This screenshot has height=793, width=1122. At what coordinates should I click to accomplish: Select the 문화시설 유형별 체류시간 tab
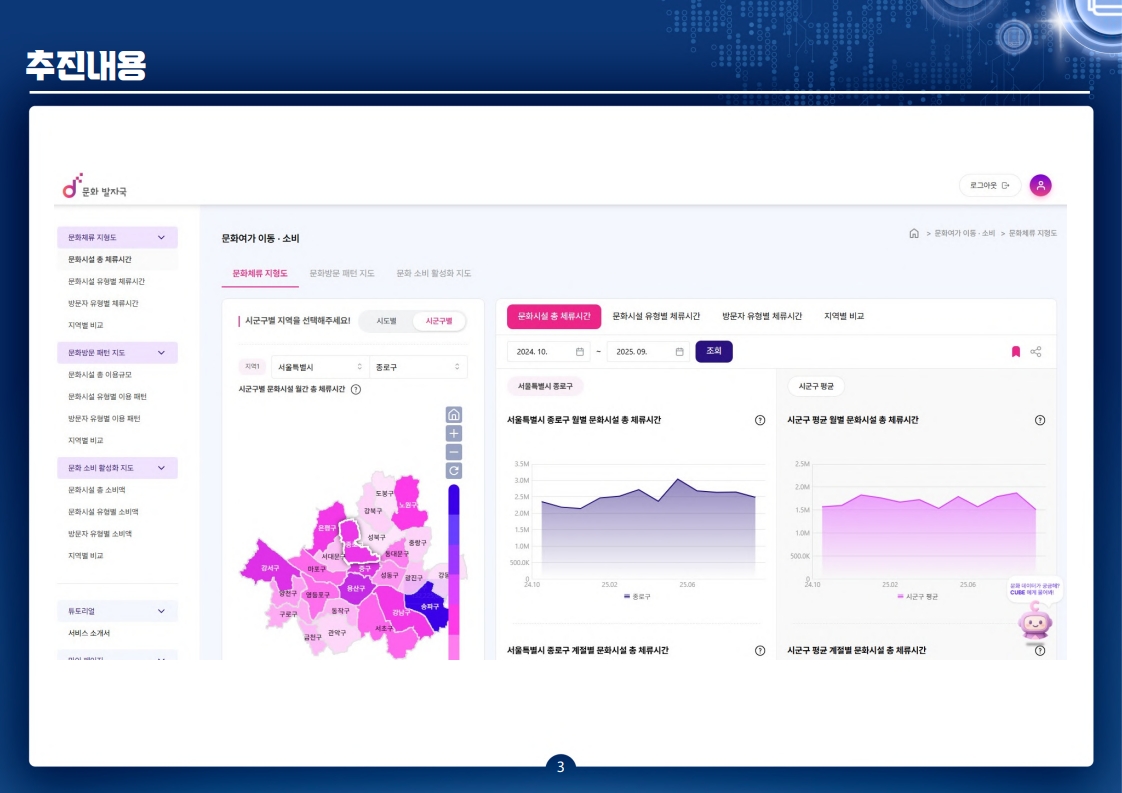coord(656,316)
